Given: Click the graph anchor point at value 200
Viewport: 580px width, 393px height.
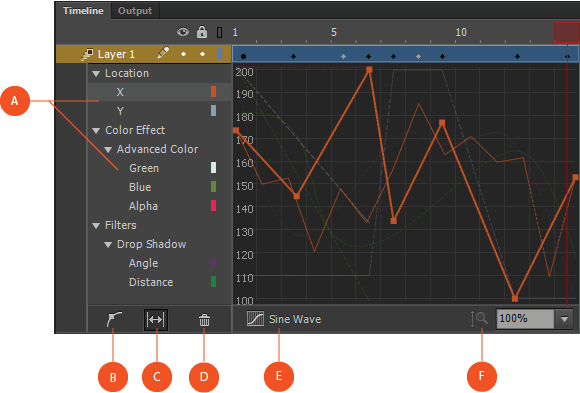Looking at the screenshot, I should [369, 70].
